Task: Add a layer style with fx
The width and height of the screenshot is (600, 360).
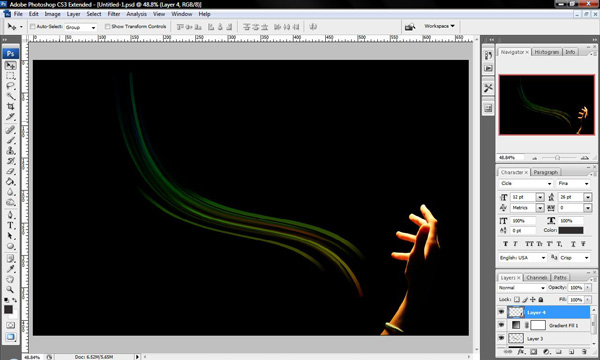Action: point(521,351)
